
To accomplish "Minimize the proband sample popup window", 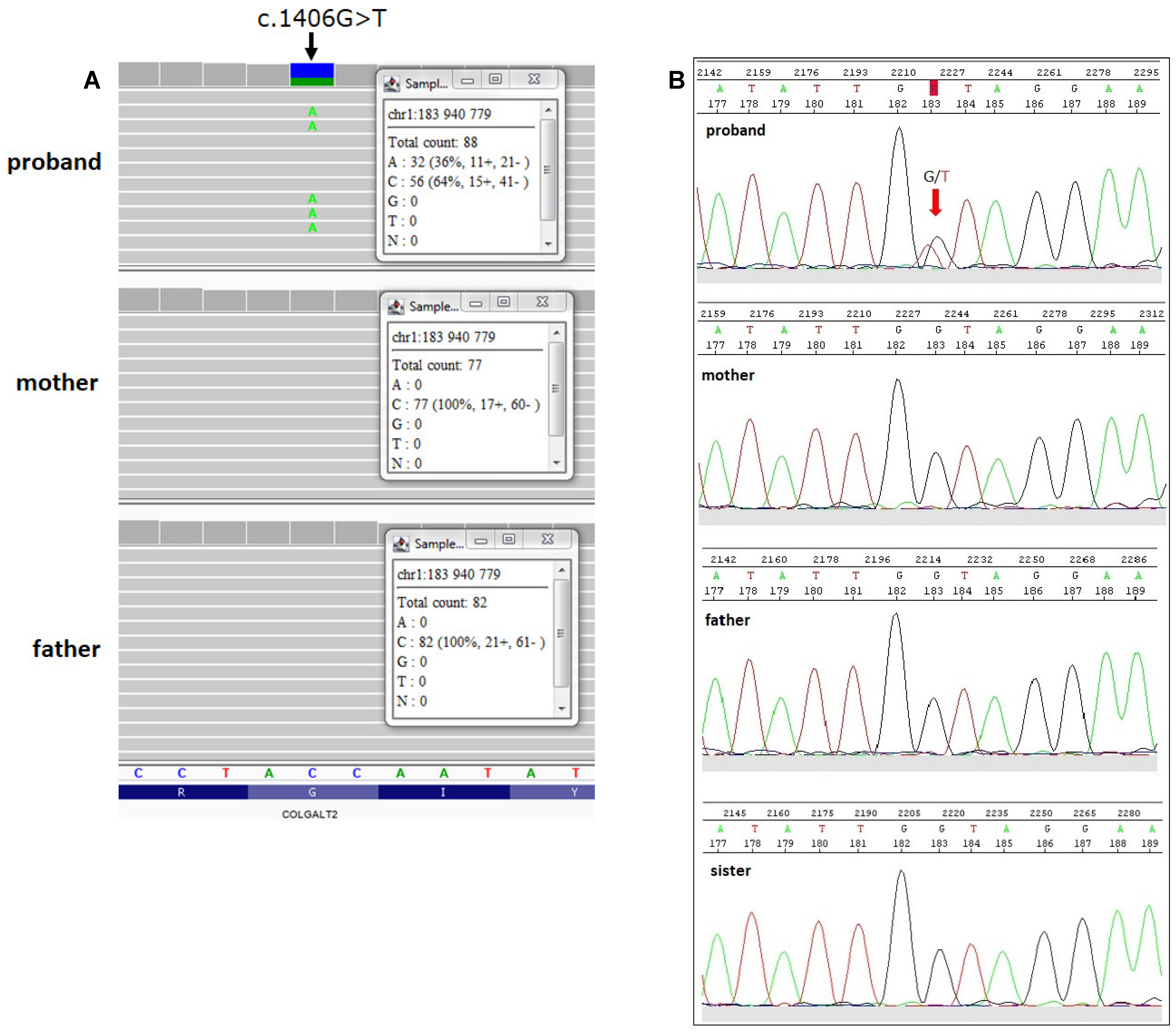I will tap(468, 81).
